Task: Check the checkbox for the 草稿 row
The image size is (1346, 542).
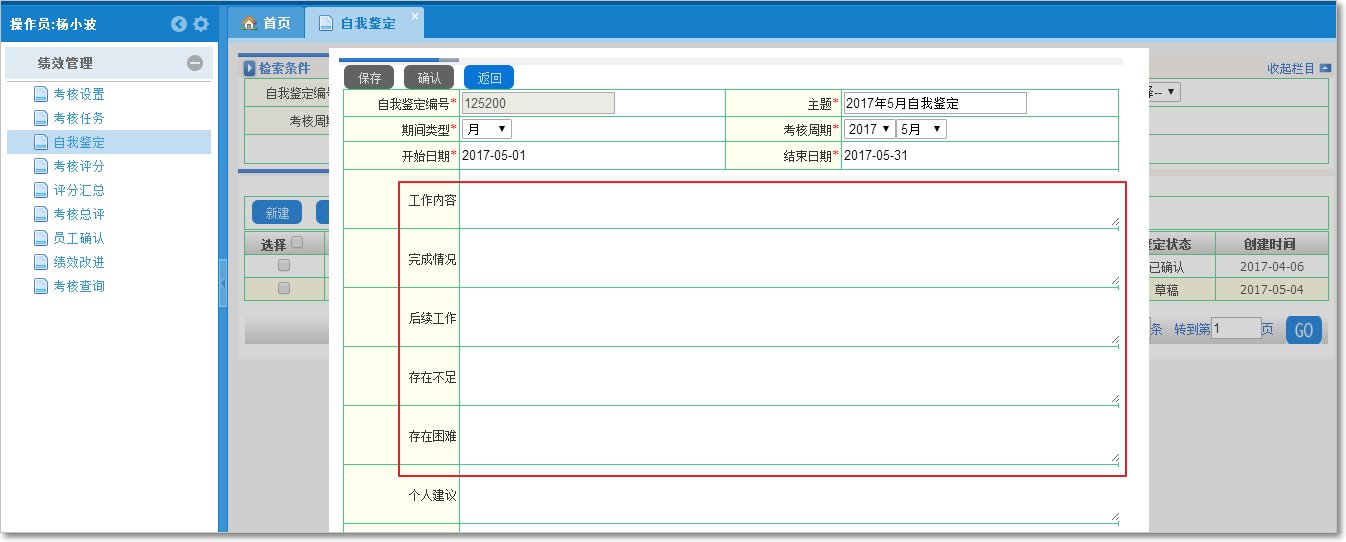Action: tap(284, 288)
